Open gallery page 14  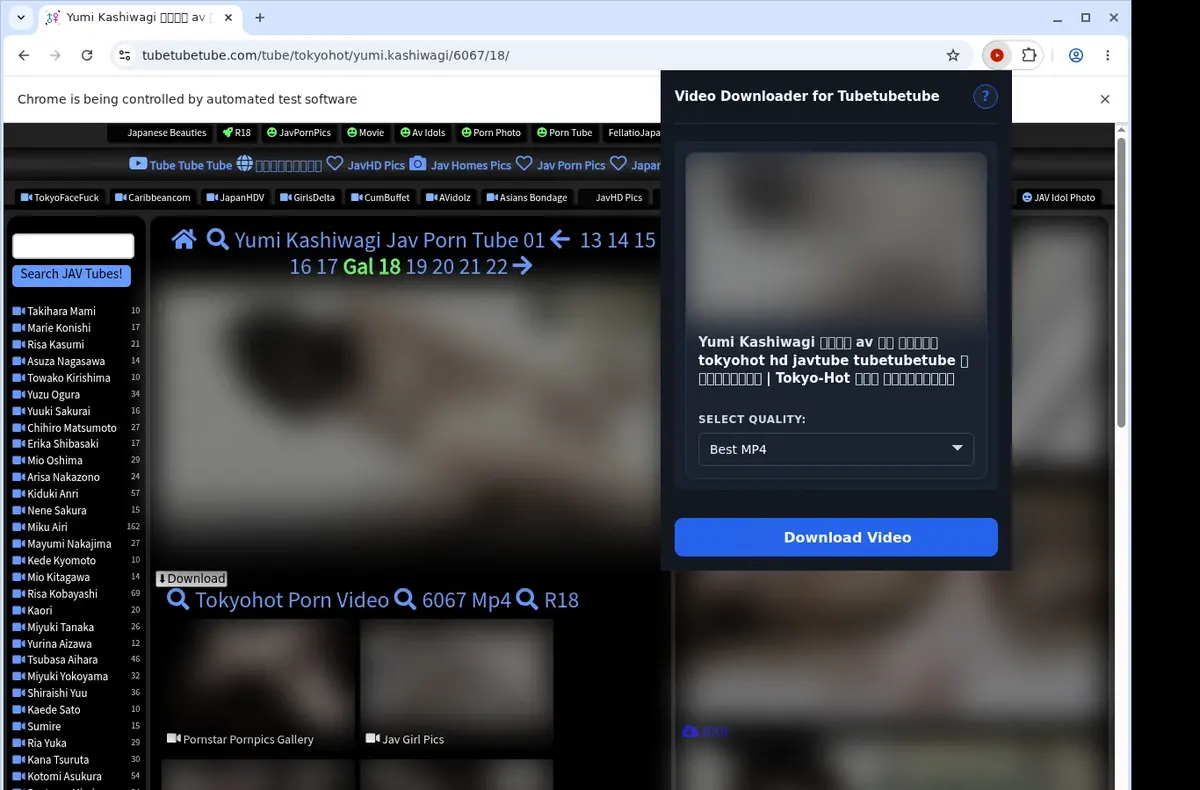pyautogui.click(x=618, y=239)
